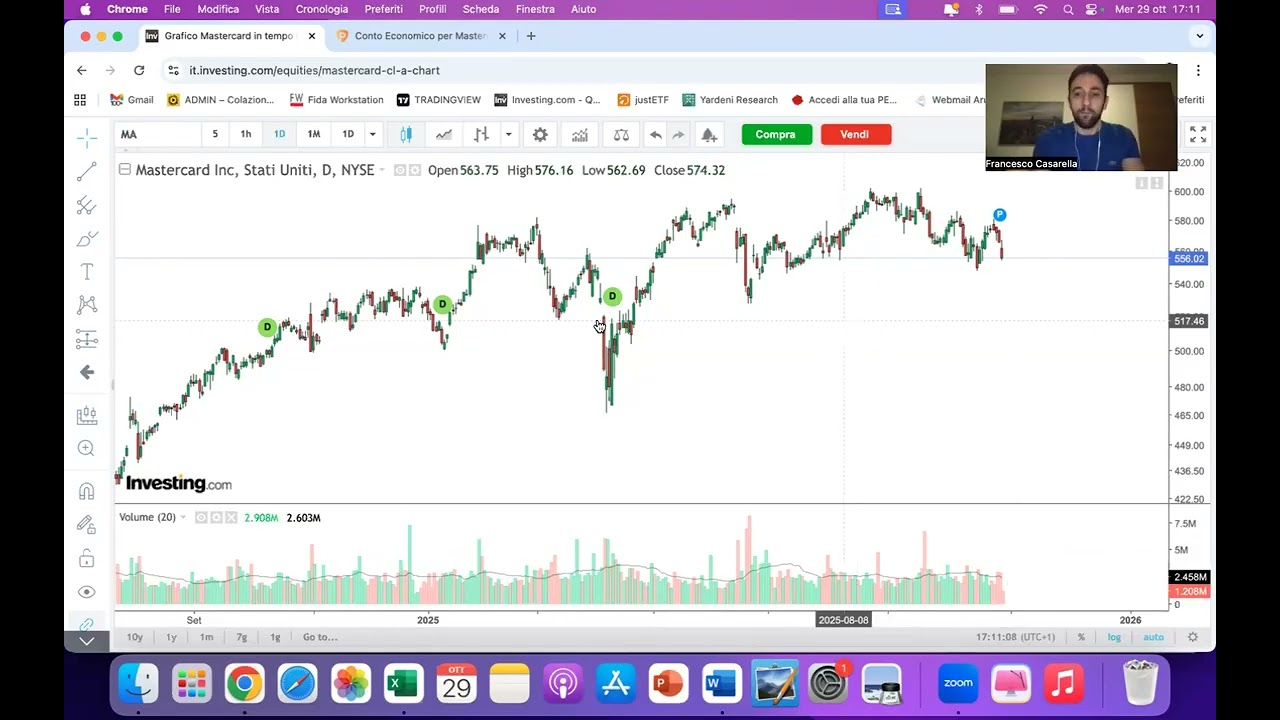Image resolution: width=1280 pixels, height=720 pixels.
Task: Choose the candlestick chart style
Action: 406,134
